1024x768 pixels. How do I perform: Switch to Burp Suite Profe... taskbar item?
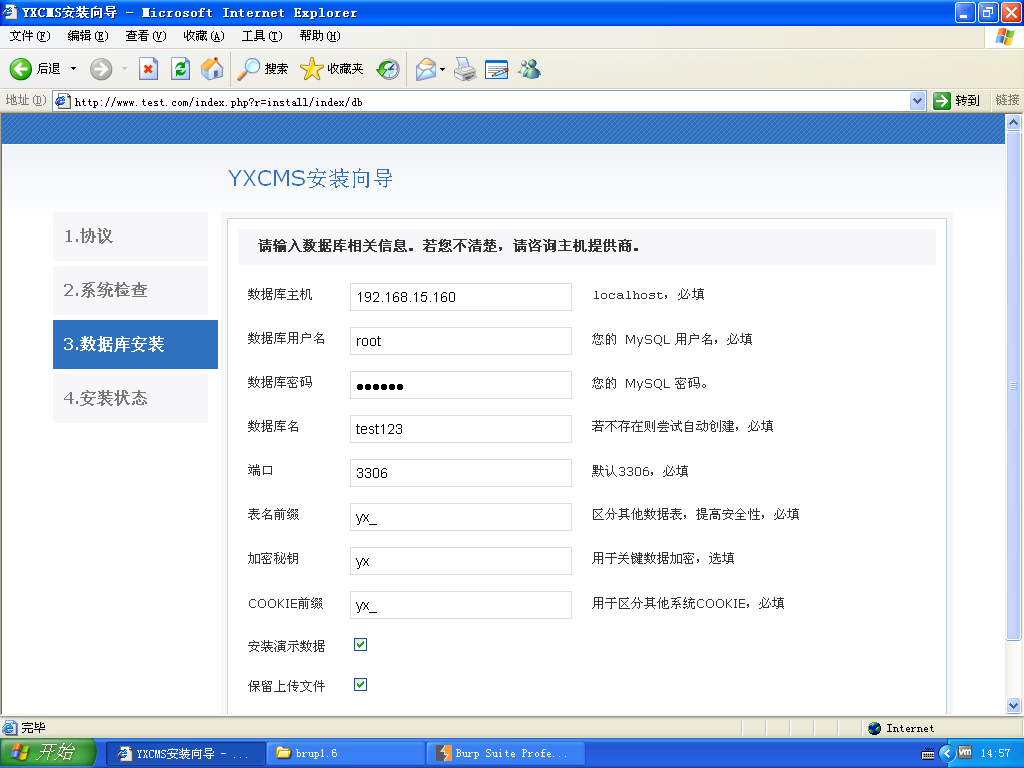(x=506, y=754)
